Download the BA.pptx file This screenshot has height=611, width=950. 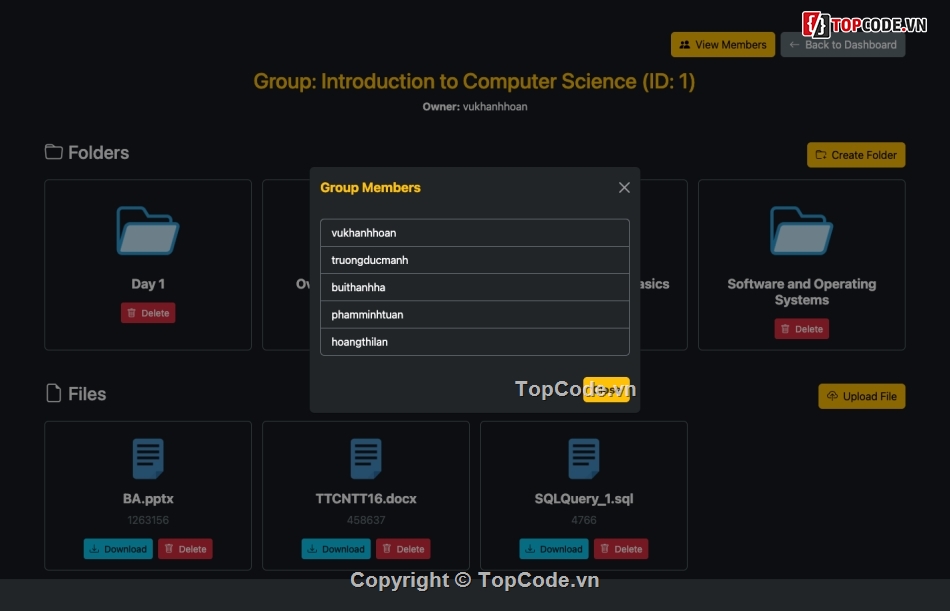pos(118,549)
